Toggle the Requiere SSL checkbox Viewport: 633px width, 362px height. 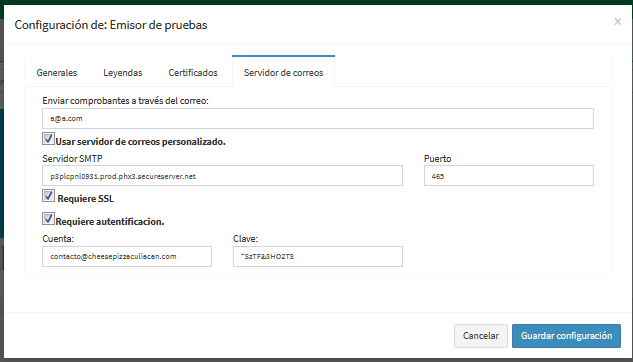pyautogui.click(x=48, y=196)
